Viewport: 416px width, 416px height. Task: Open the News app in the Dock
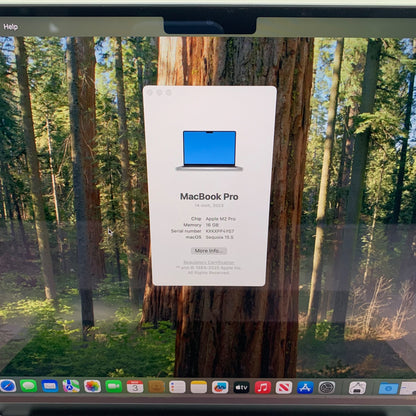click(284, 388)
